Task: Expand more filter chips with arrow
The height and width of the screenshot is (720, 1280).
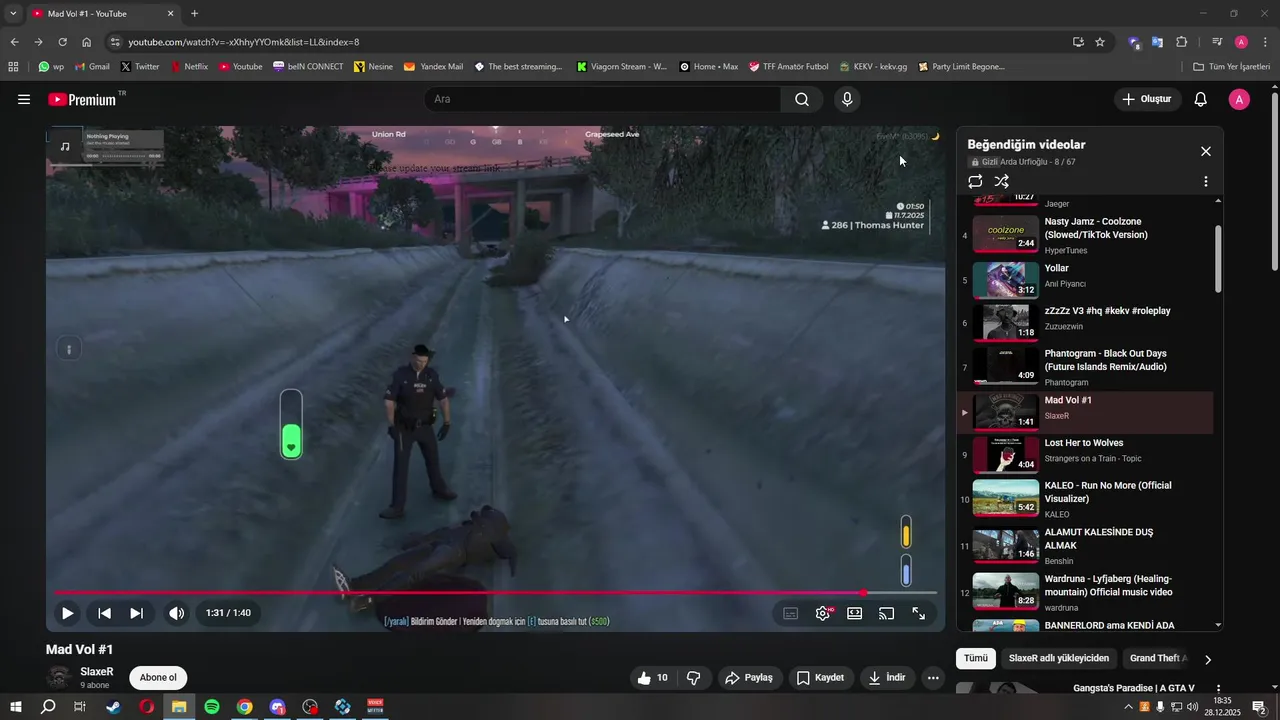Action: (x=1208, y=659)
